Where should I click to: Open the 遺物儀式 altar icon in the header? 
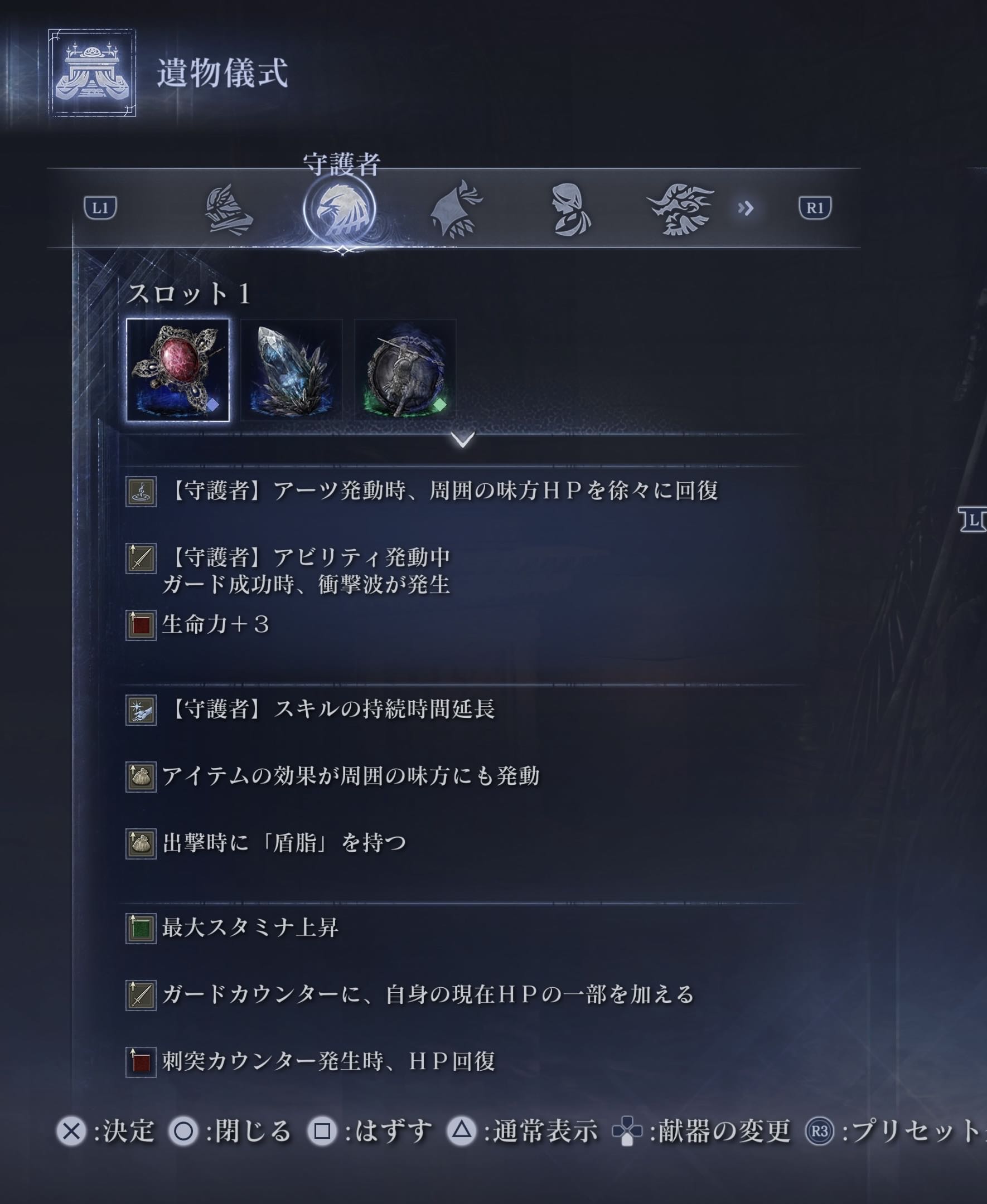pos(92,72)
